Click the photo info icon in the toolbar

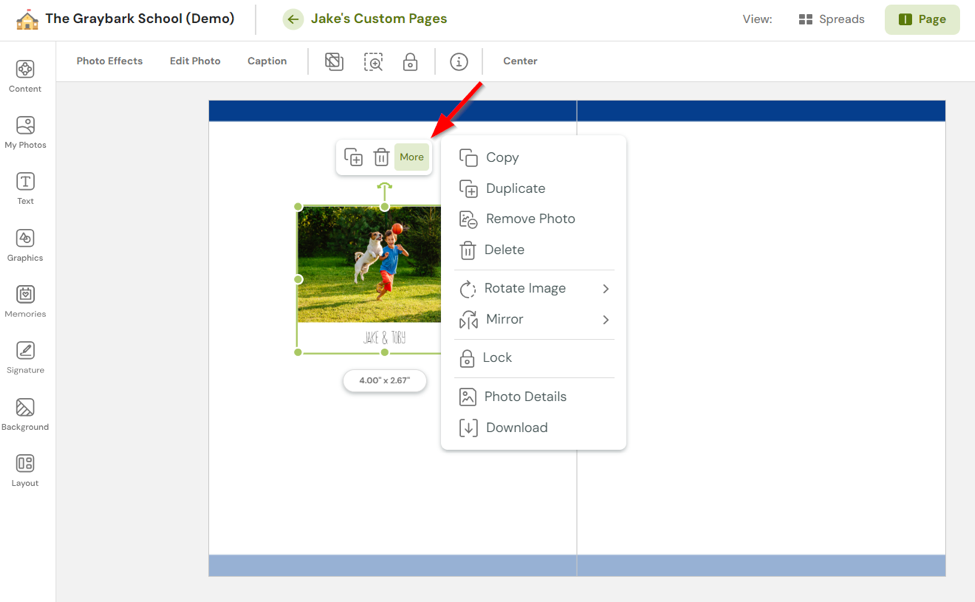point(458,61)
